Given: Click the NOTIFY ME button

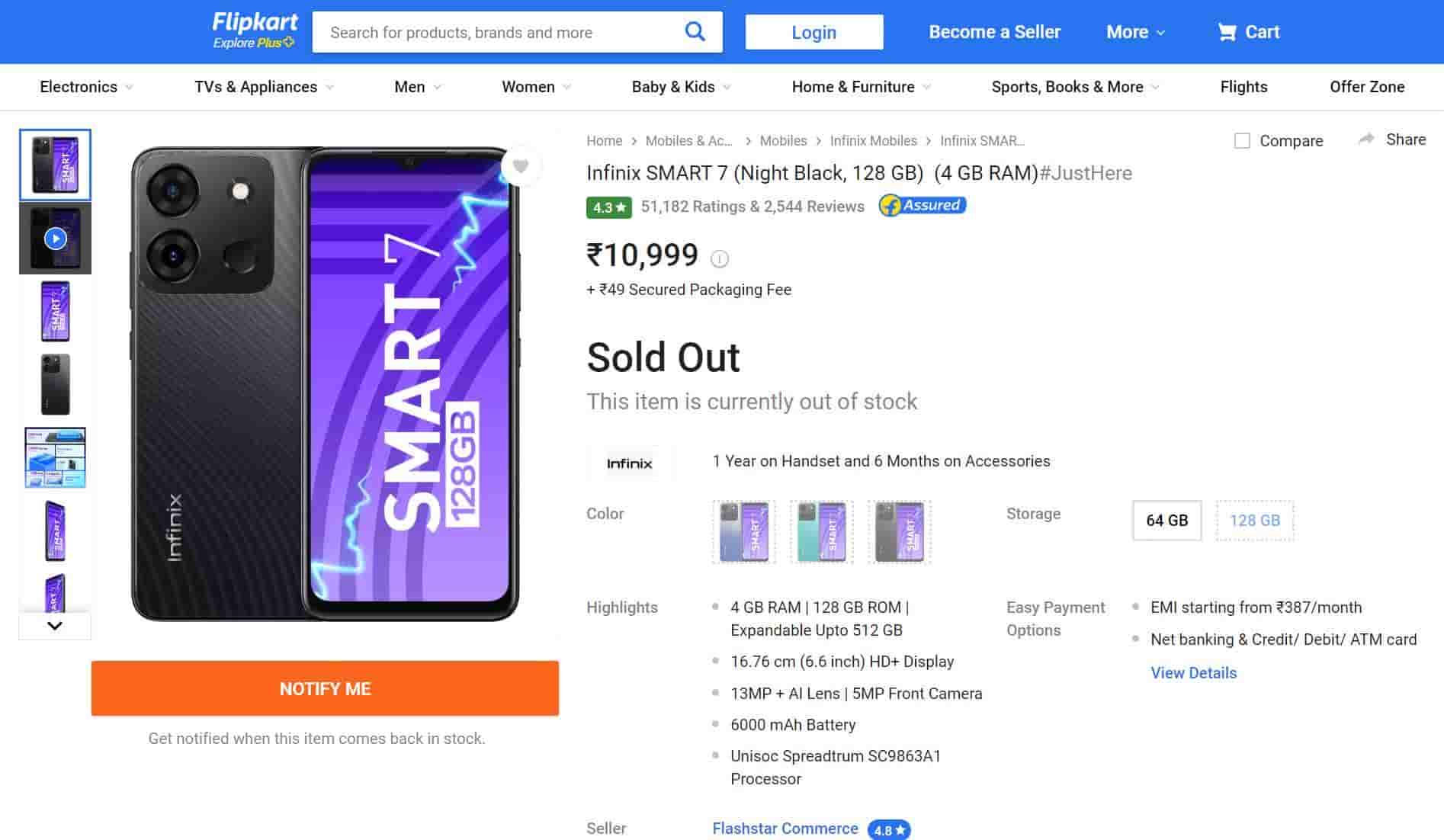Looking at the screenshot, I should click(x=326, y=688).
